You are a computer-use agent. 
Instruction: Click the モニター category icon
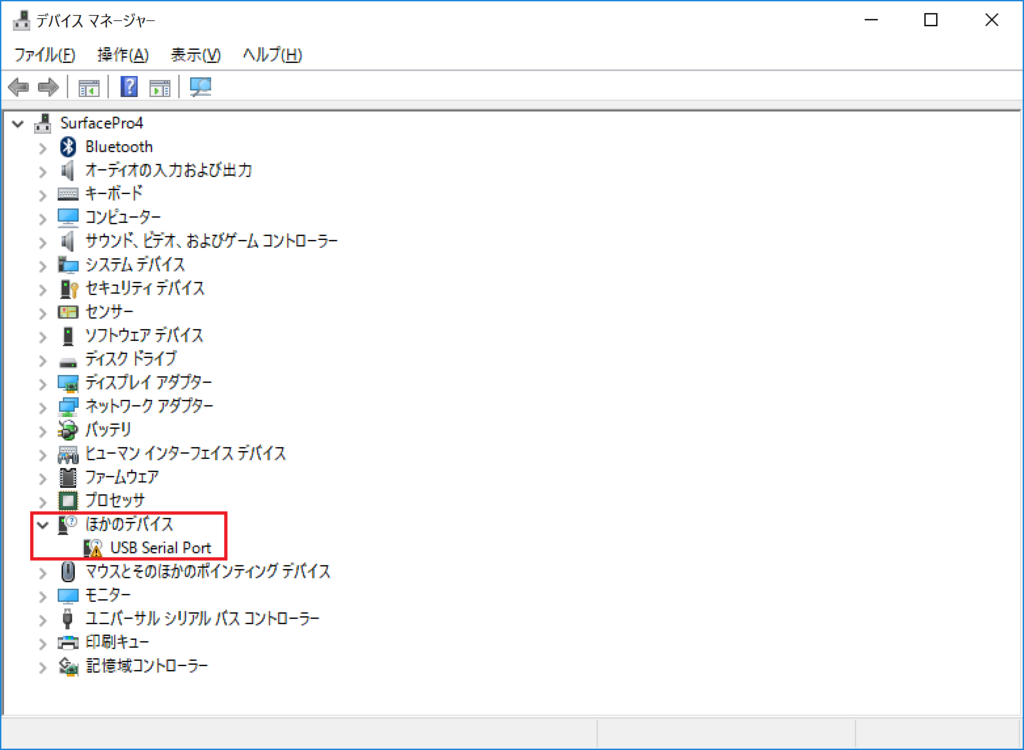68,595
